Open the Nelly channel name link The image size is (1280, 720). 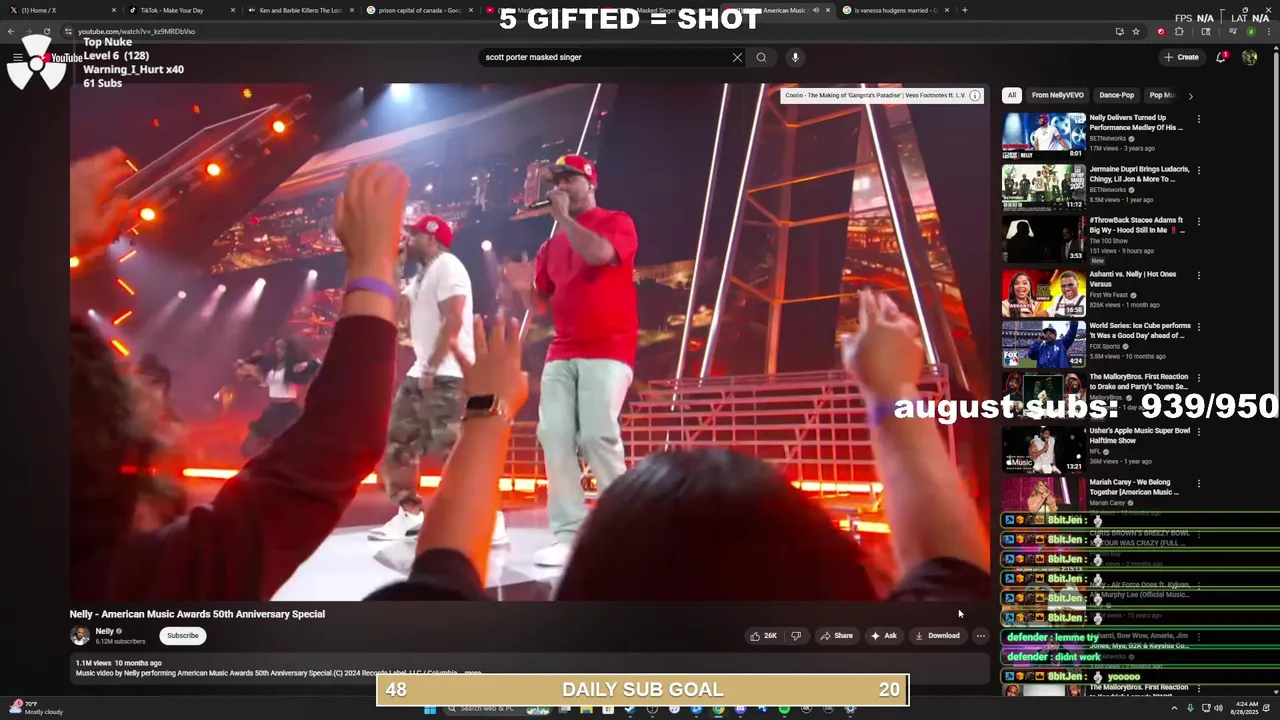[x=104, y=631]
